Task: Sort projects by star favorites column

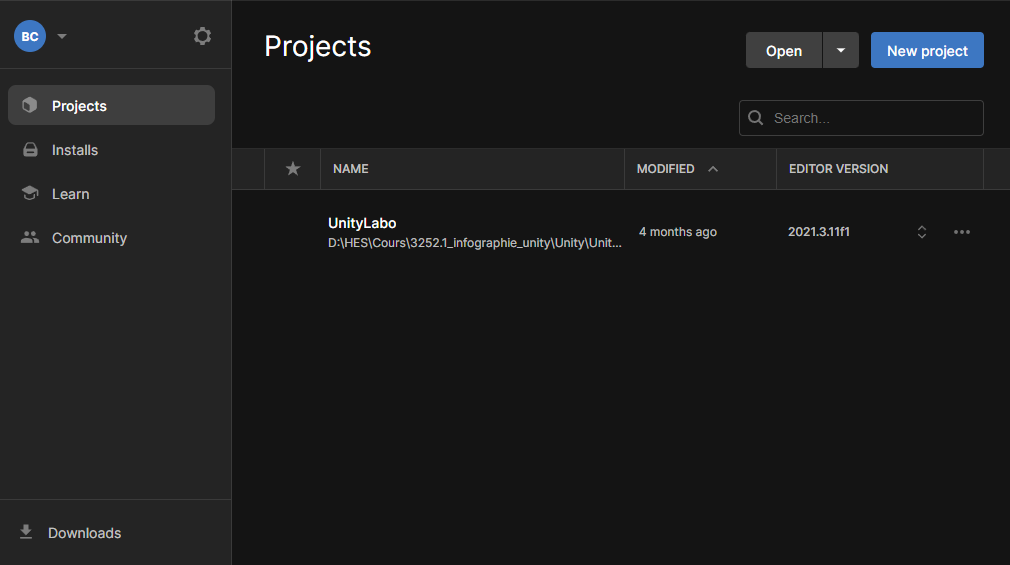Action: (293, 169)
